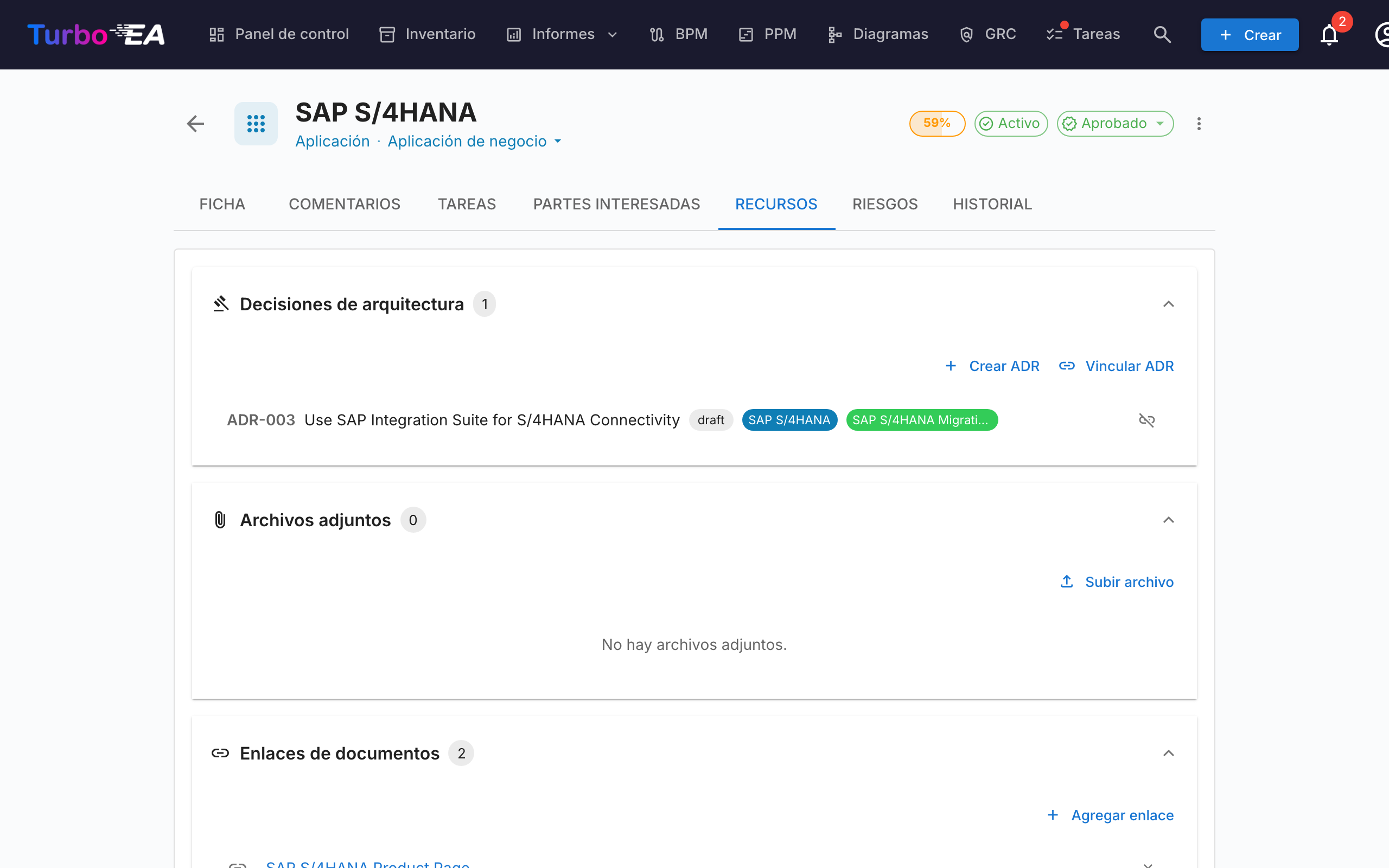This screenshot has height=868, width=1389.
Task: Collapse the Archivos adjuntos section
Action: point(1168,520)
